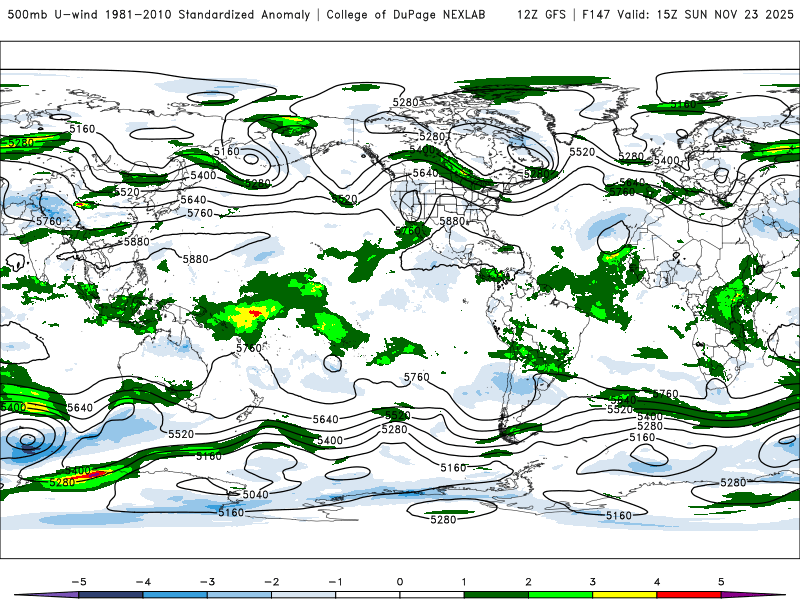
Task: Select the red 4 to 5 colorbar segment
Action: tap(689, 595)
